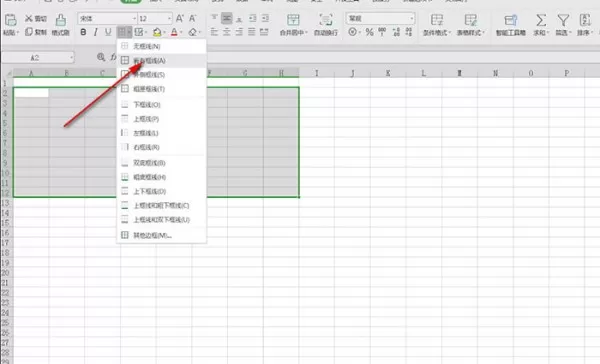Click the Paste clipboard icon
The height and width of the screenshot is (364, 600).
11,20
